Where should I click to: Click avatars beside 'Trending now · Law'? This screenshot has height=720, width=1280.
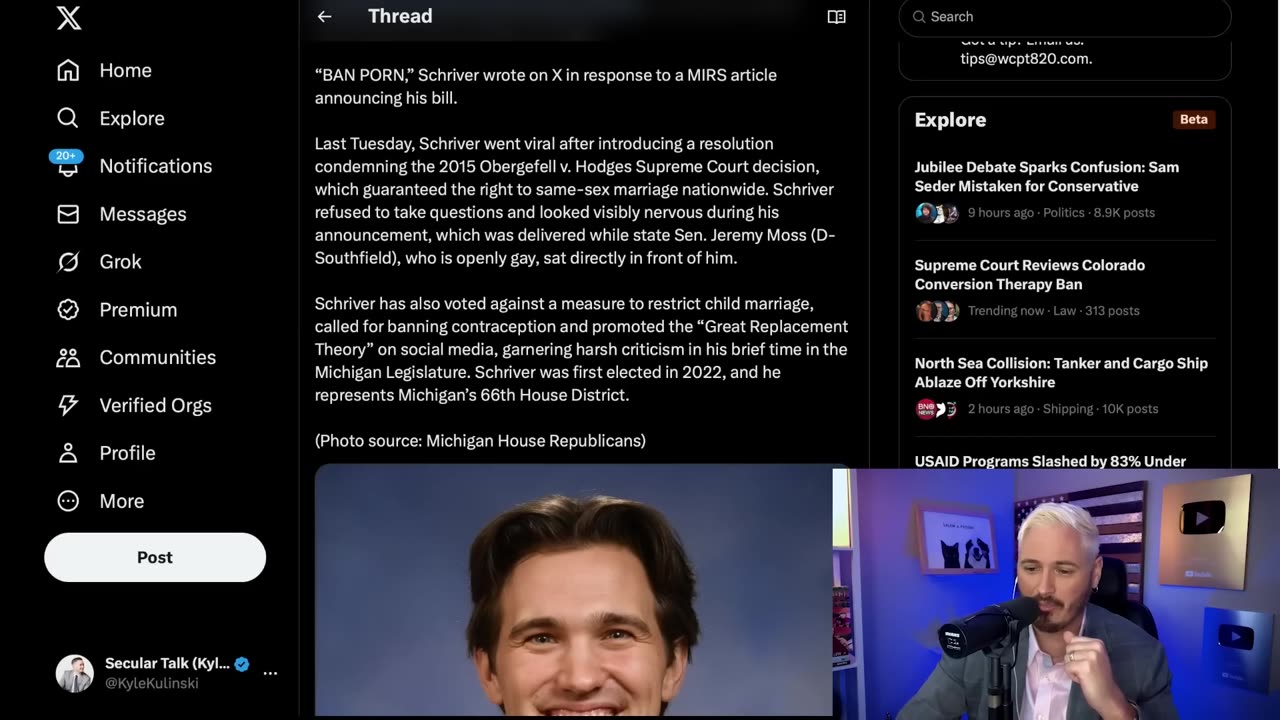[937, 311]
